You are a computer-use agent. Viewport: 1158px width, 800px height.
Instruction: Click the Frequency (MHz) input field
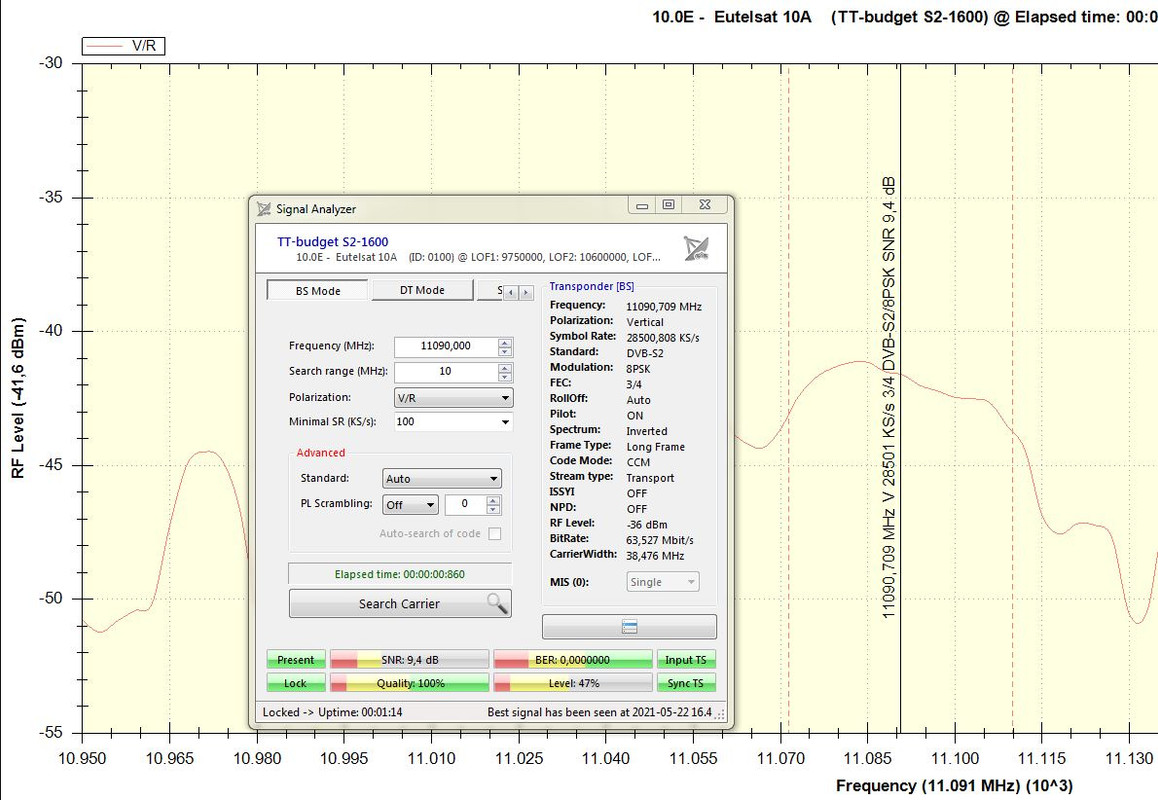pos(446,346)
